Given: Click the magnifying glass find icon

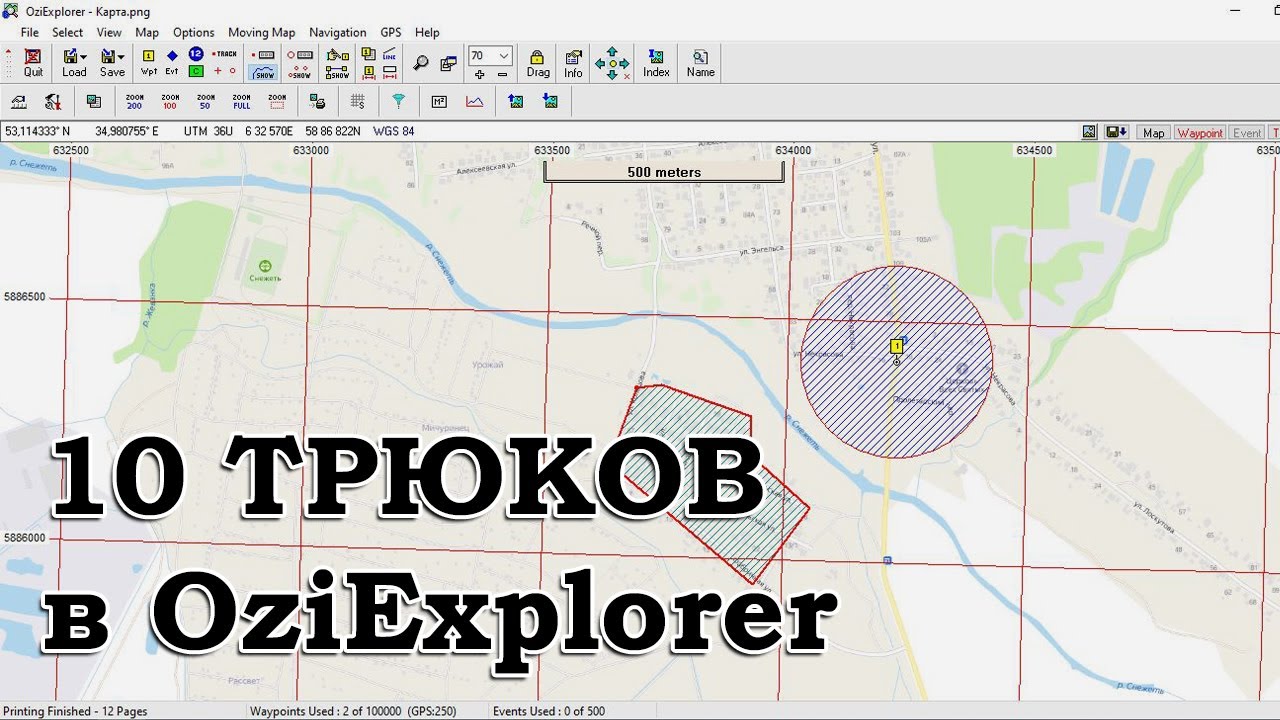Looking at the screenshot, I should 421,63.
